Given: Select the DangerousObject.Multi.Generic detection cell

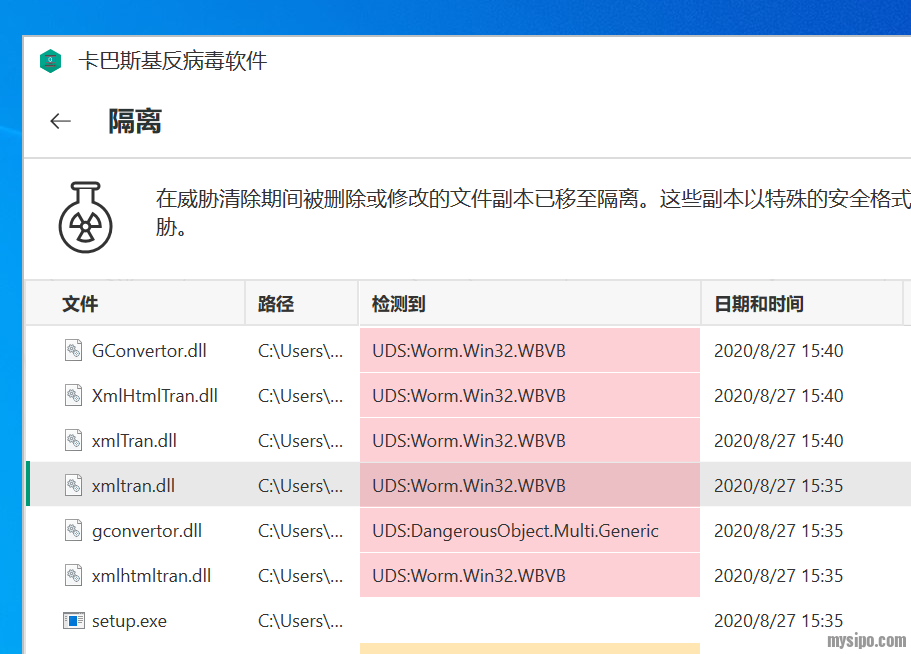Looking at the screenshot, I should 515,531.
